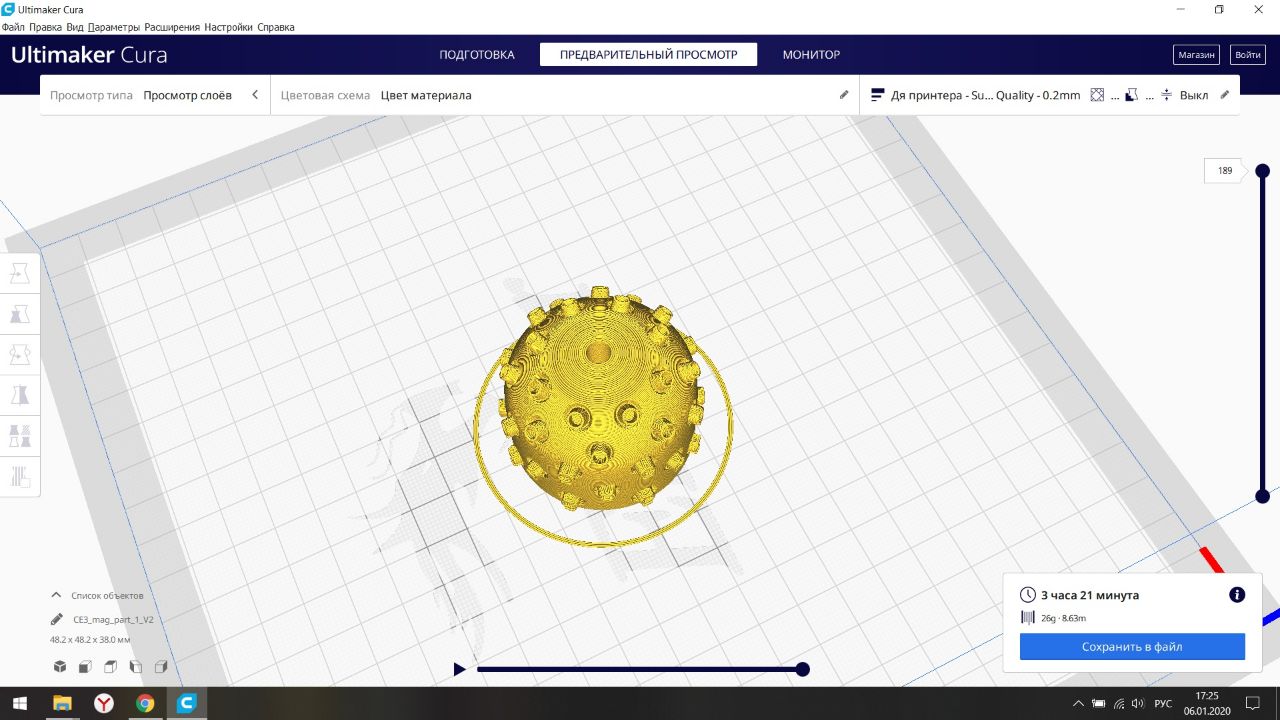Open the Правка menu
The width and height of the screenshot is (1280, 720).
(46, 27)
